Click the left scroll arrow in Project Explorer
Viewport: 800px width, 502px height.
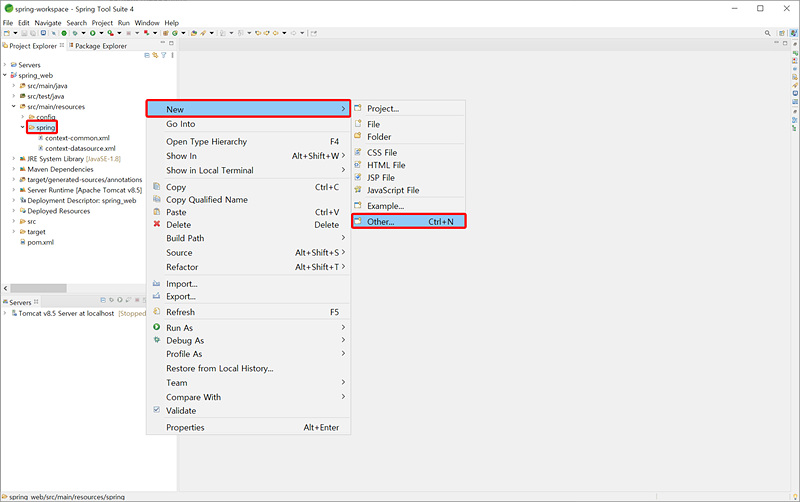6,288
